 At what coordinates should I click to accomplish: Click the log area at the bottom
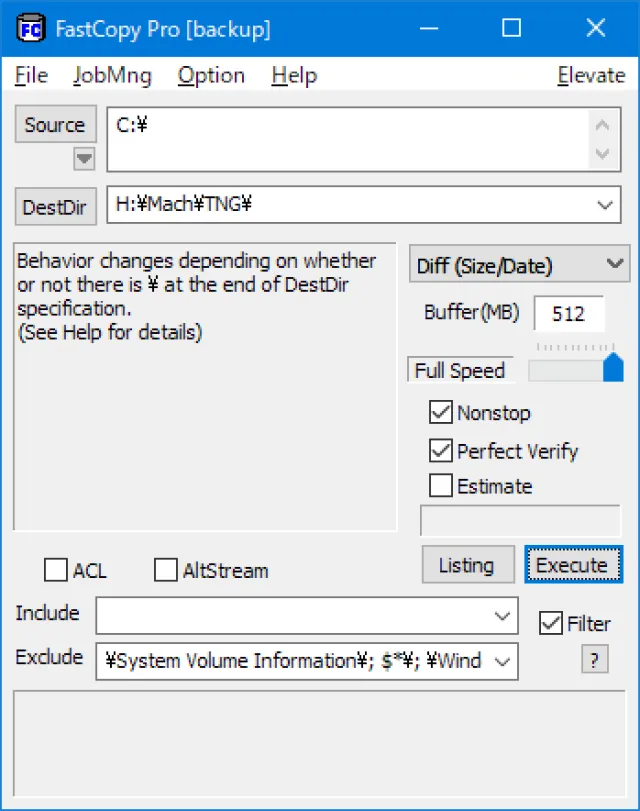319,743
